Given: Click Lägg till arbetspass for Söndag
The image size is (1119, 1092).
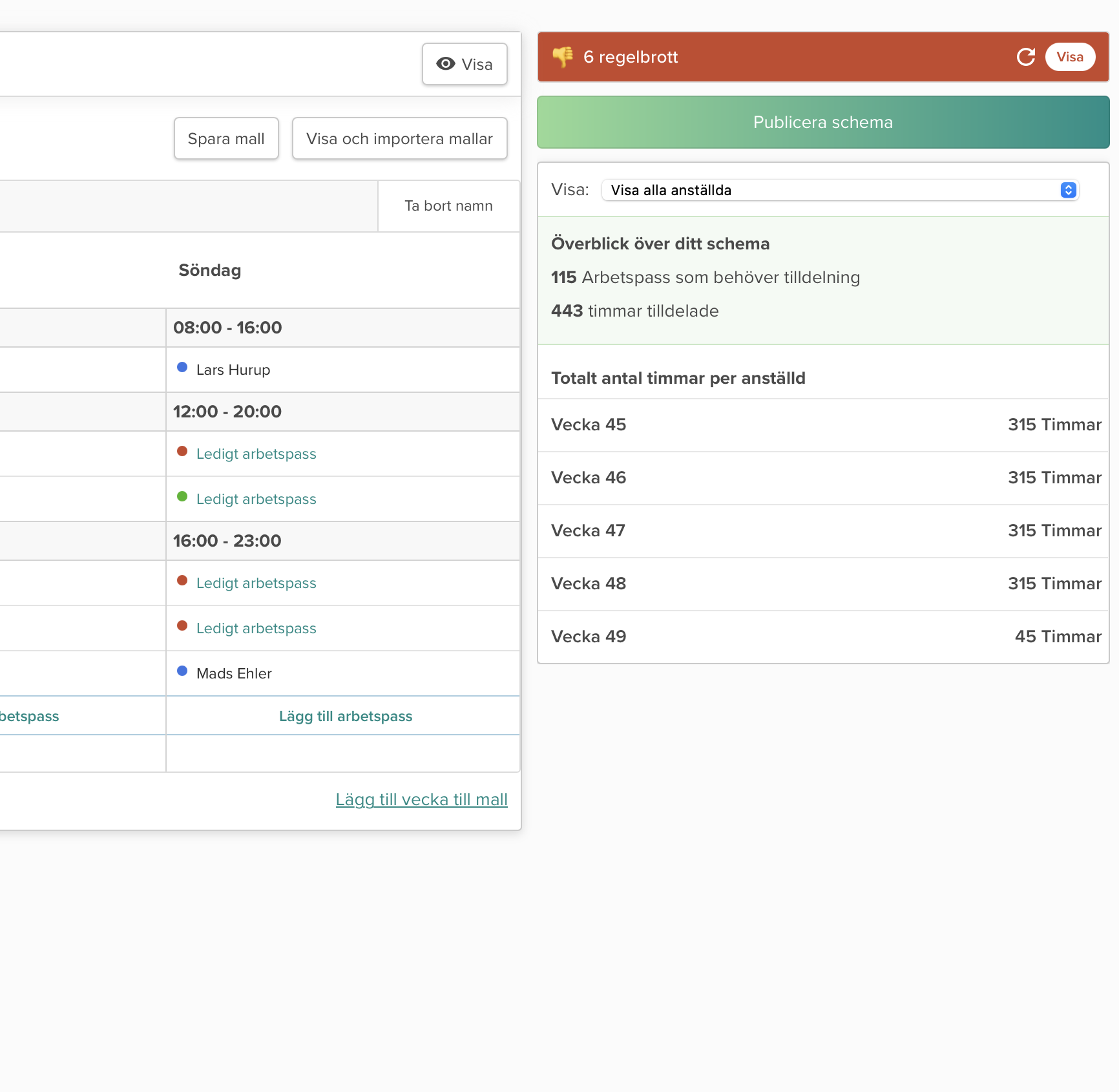Looking at the screenshot, I should click(x=345, y=716).
